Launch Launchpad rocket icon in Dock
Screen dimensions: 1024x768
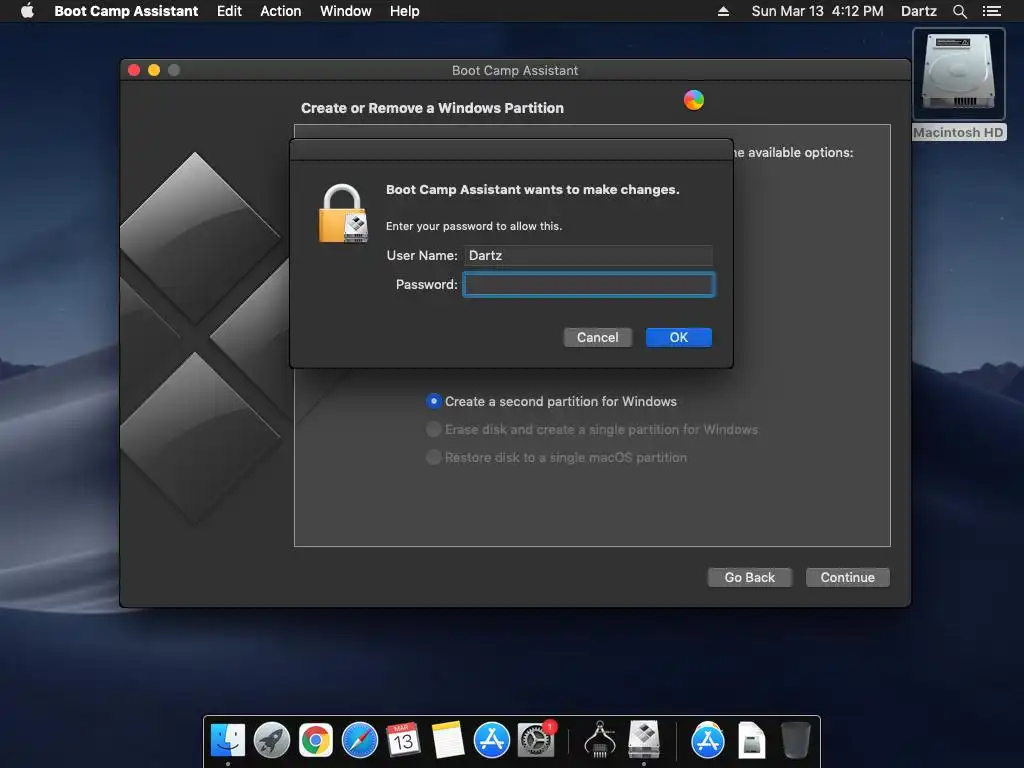[x=272, y=741]
